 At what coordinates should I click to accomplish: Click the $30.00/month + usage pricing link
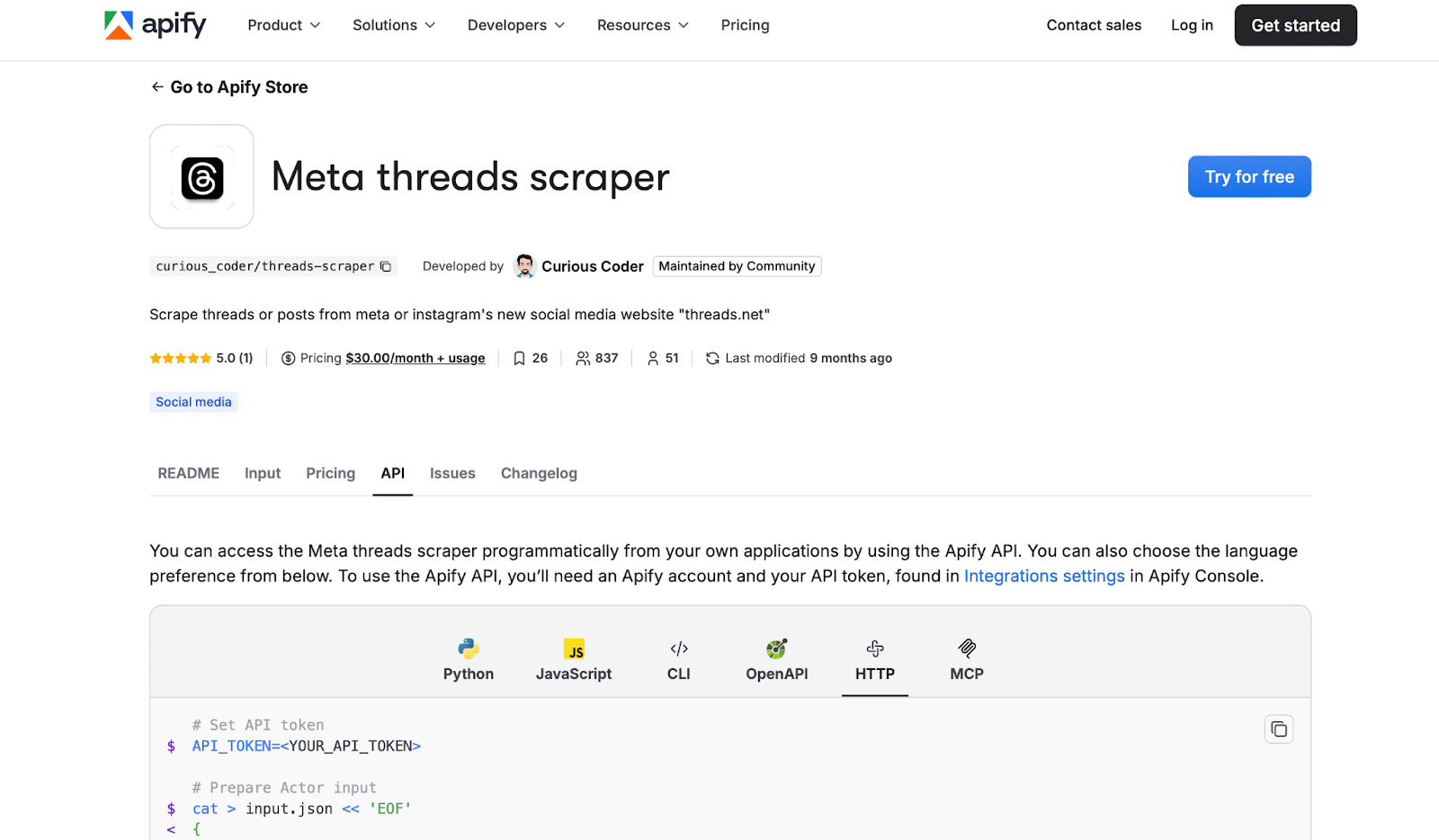(416, 358)
